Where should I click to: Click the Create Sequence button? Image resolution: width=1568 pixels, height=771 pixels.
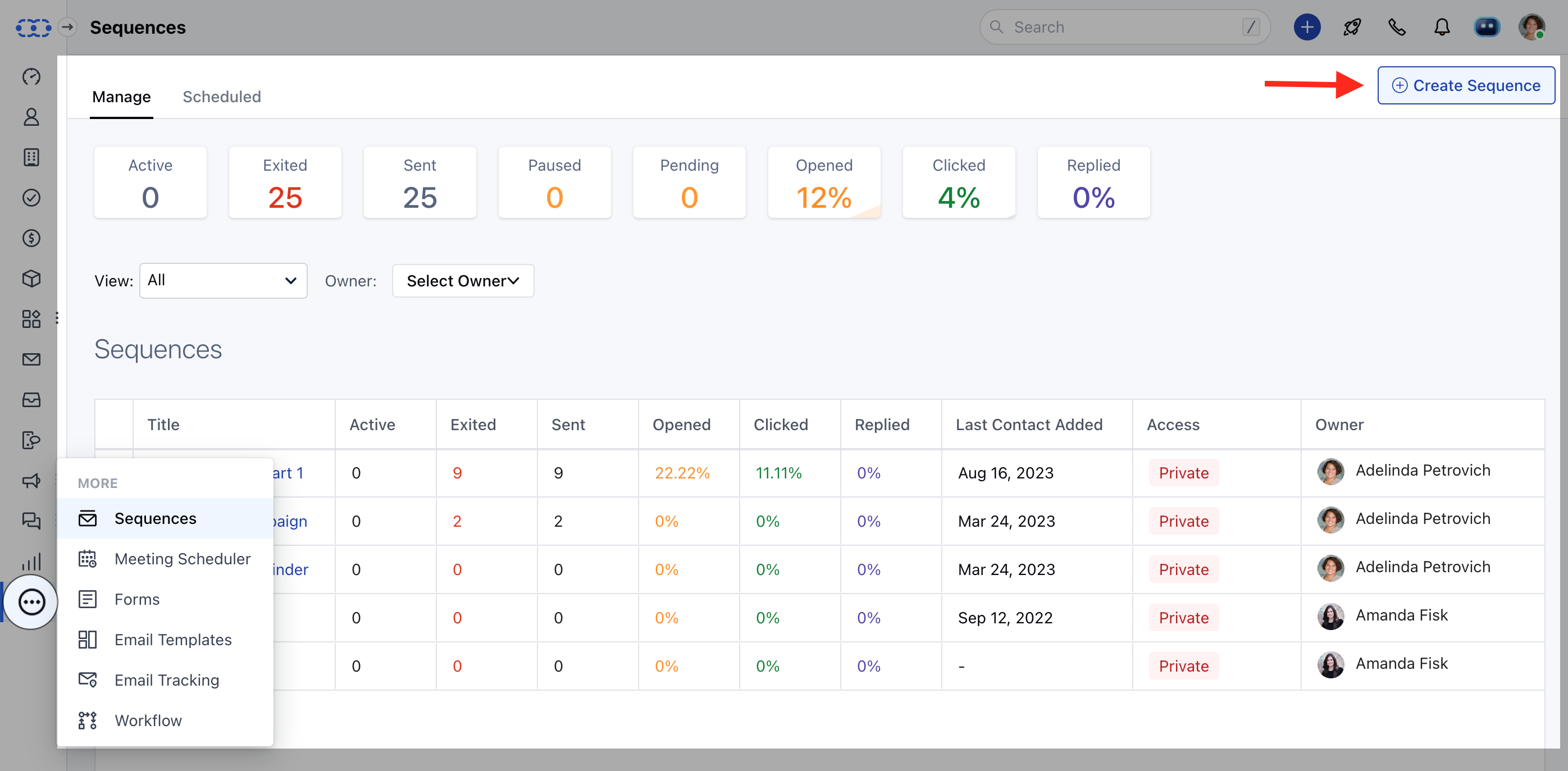click(1466, 85)
